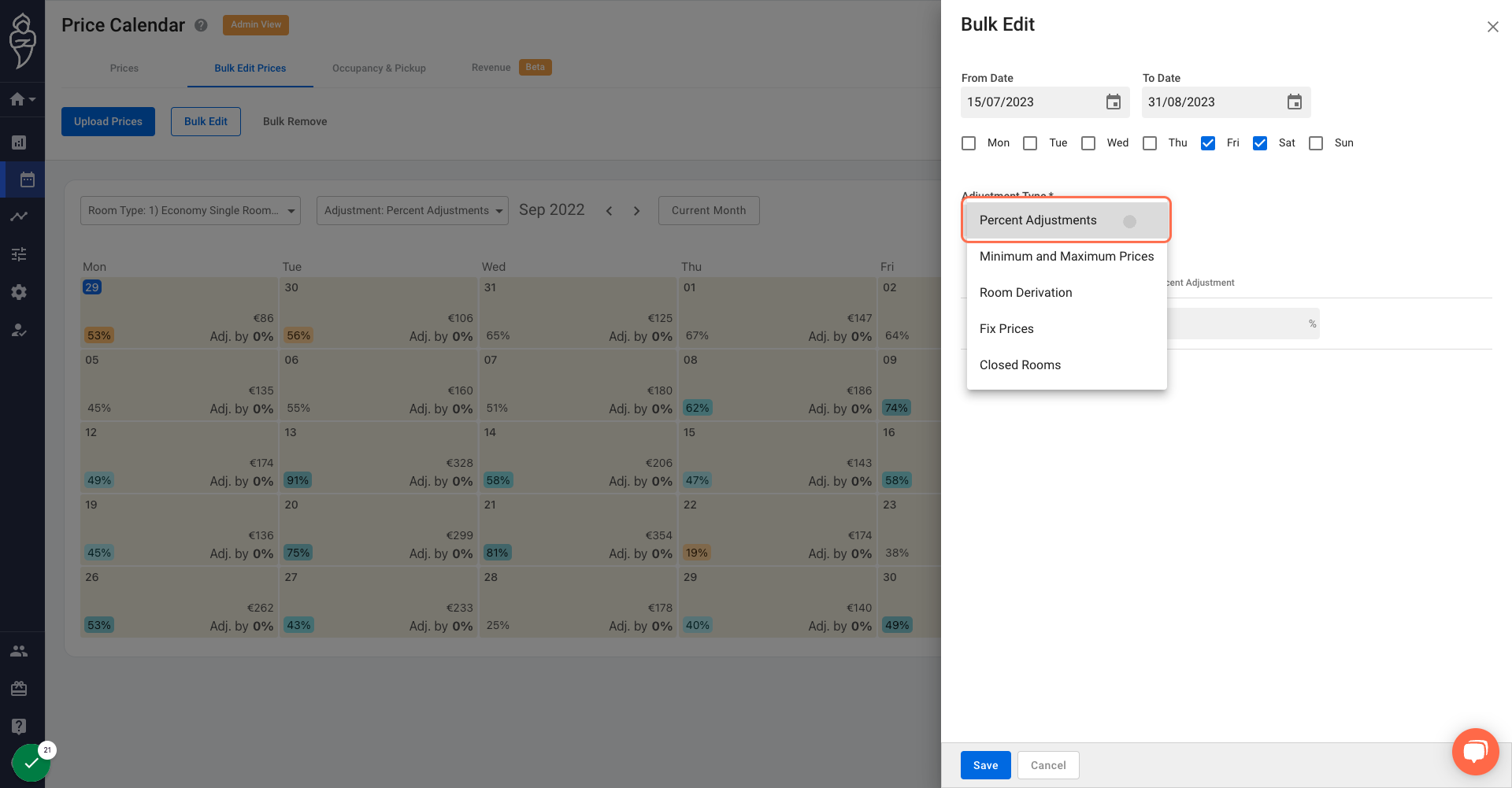1512x788 pixels.
Task: Close the Bulk Edit panel
Action: click(1492, 27)
